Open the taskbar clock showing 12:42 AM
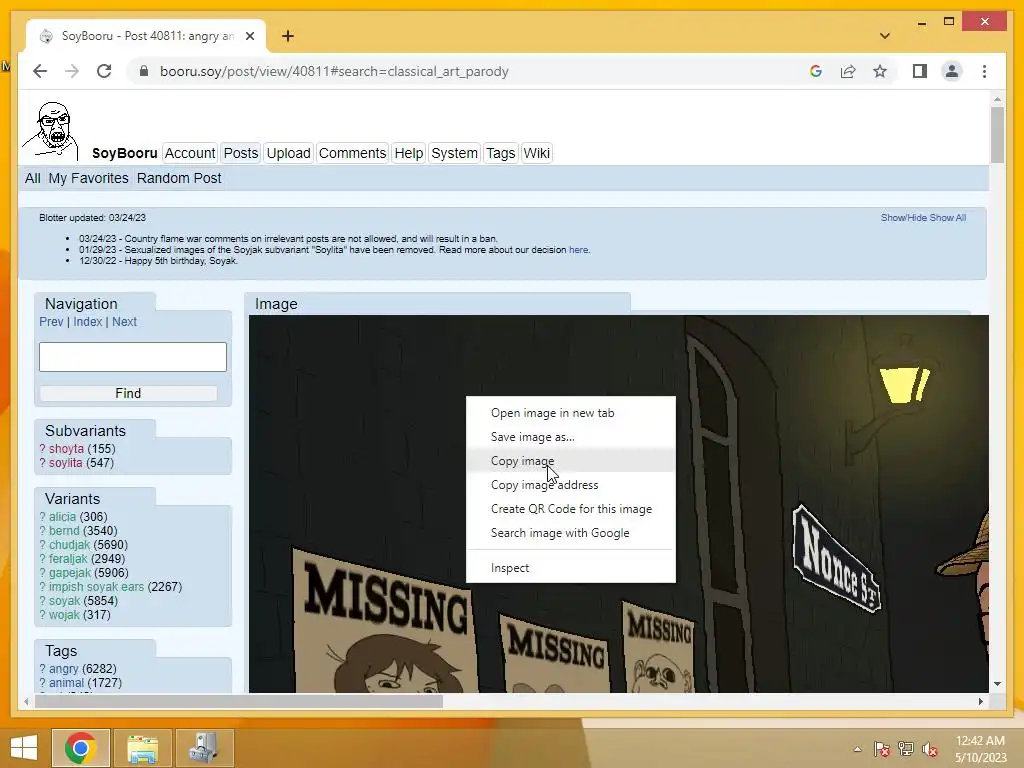This screenshot has width=1024, height=768. (x=980, y=749)
